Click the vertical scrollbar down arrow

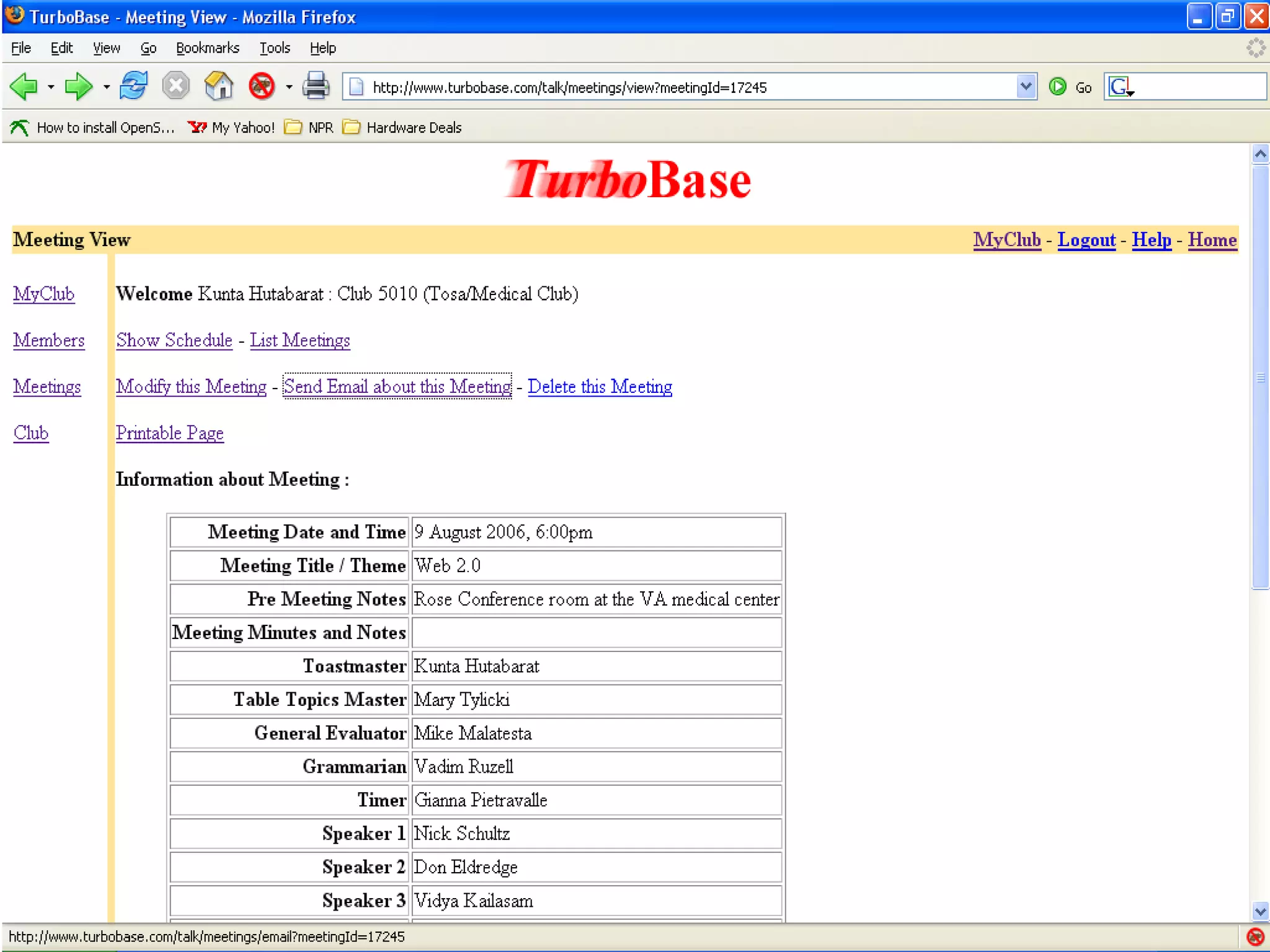(1259, 912)
